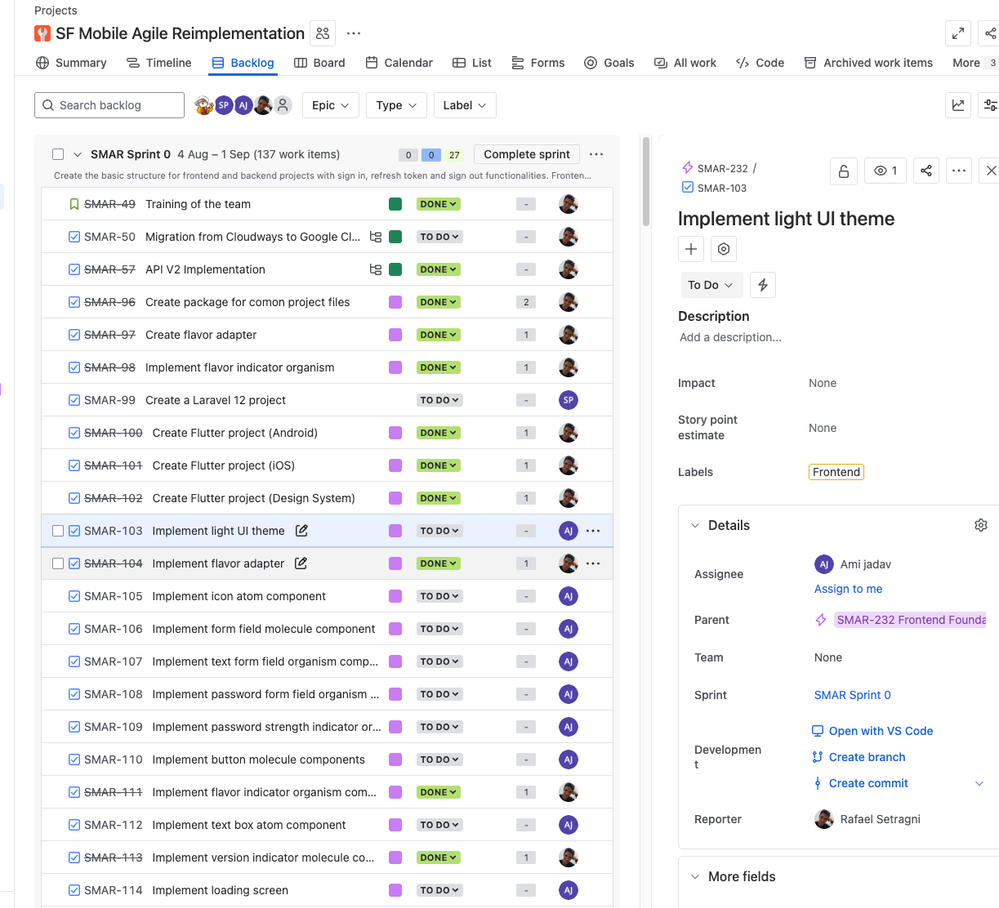Click the Frontend label tag
The image size is (999, 908).
click(x=836, y=472)
